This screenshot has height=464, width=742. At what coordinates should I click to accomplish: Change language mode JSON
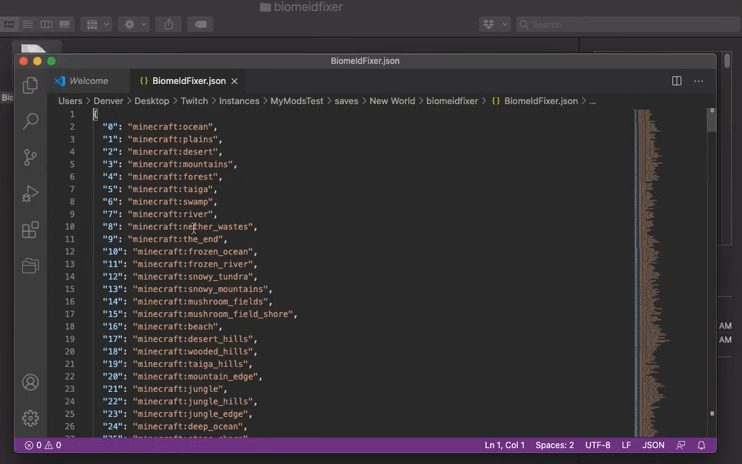(x=653, y=445)
